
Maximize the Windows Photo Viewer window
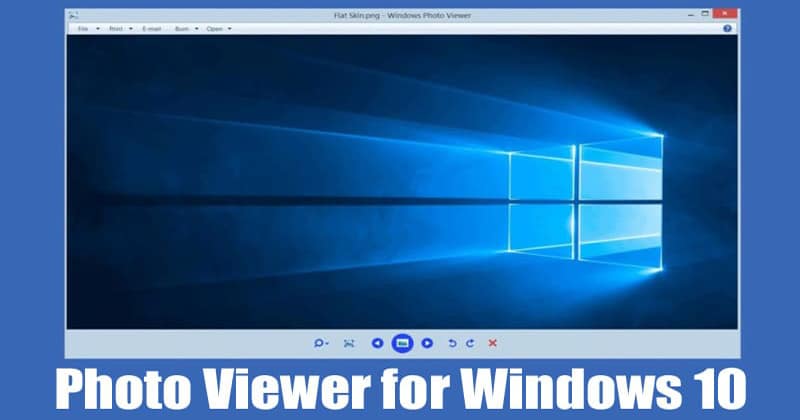point(705,14)
